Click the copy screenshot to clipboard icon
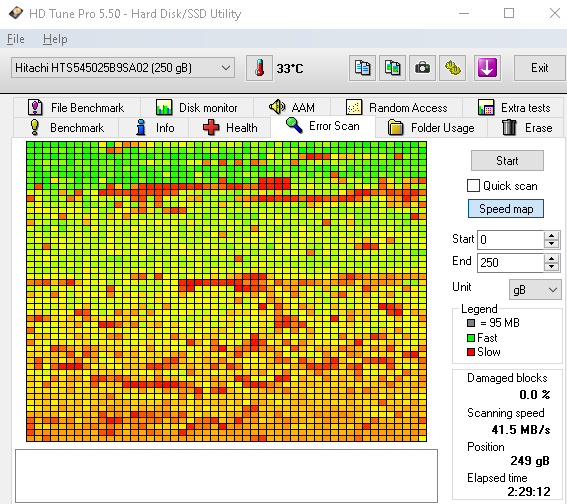The image size is (567, 504). pos(392,68)
